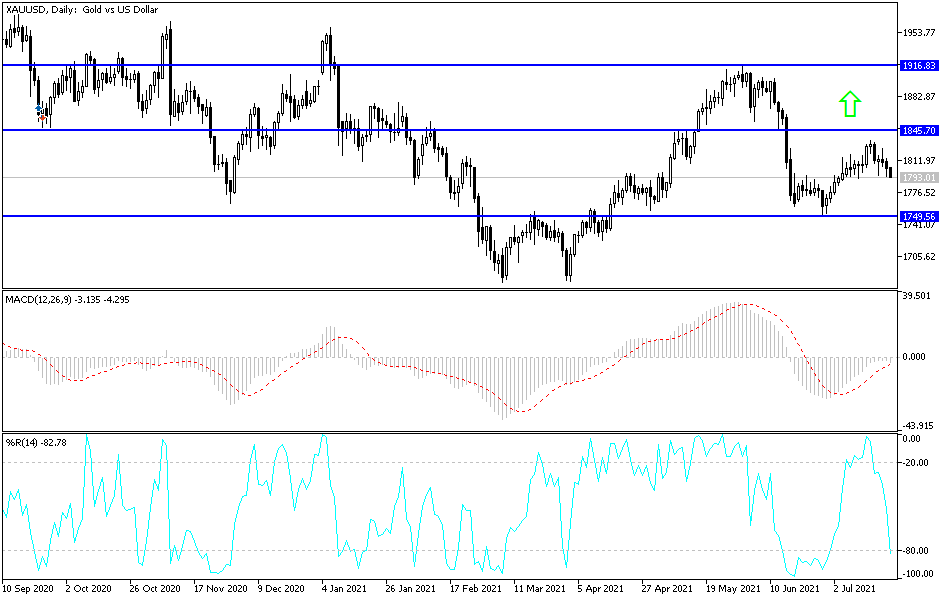Select the red sell arrow trade marker
Screen dimensions: 950x600
(x=42, y=117)
